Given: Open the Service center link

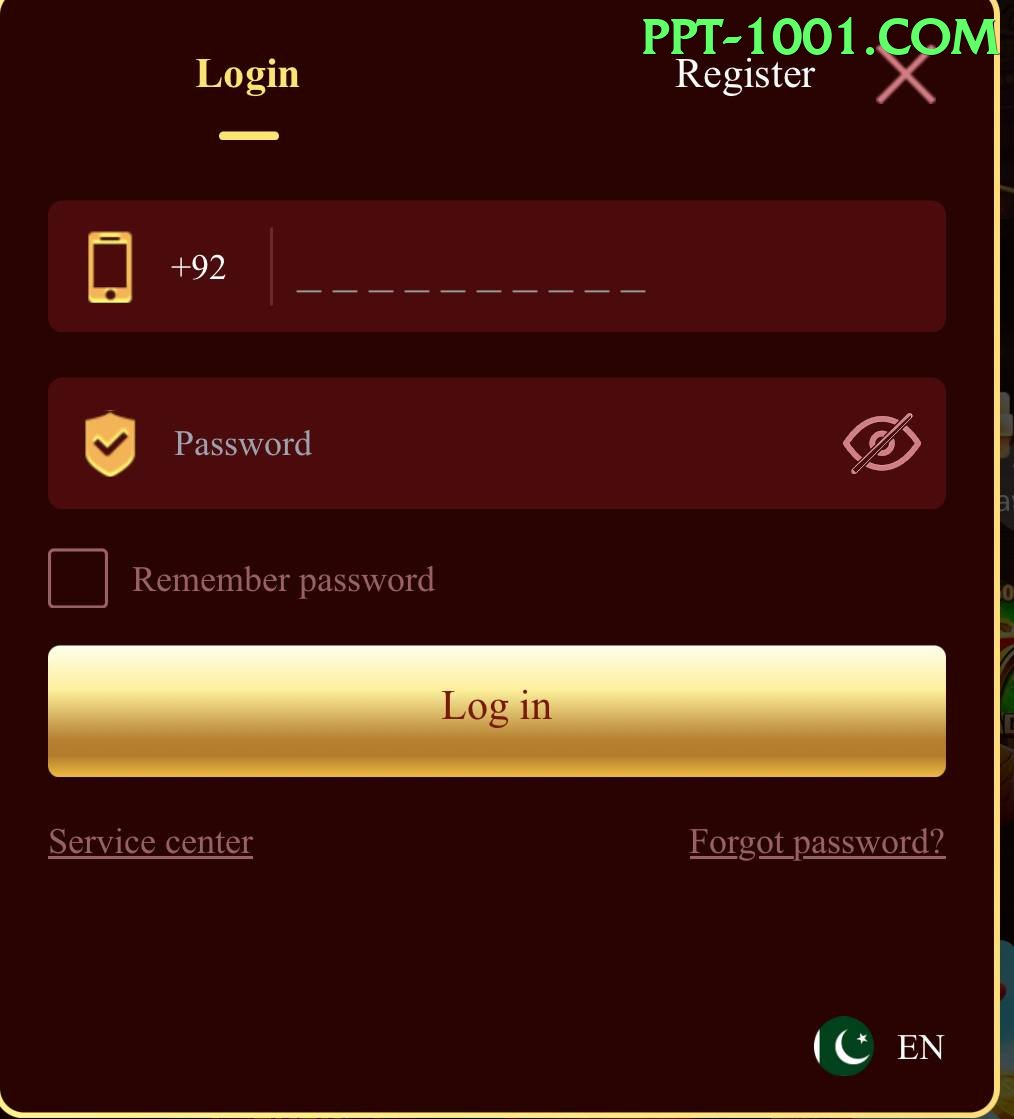Looking at the screenshot, I should [x=151, y=842].
